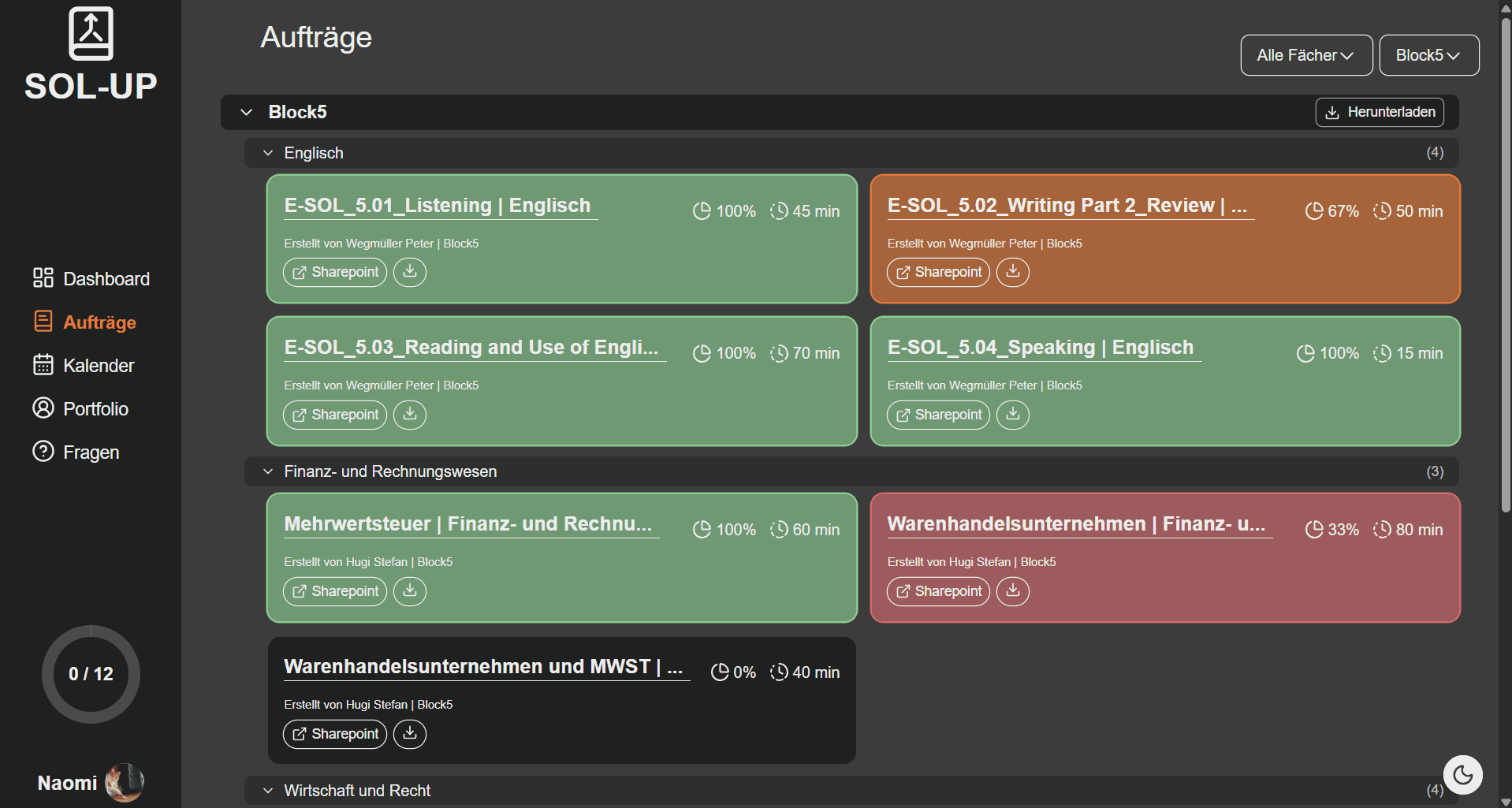Viewport: 1512px width, 808px height.
Task: Open Sharepoint for E-SOL_5.03_Reading
Action: click(335, 415)
